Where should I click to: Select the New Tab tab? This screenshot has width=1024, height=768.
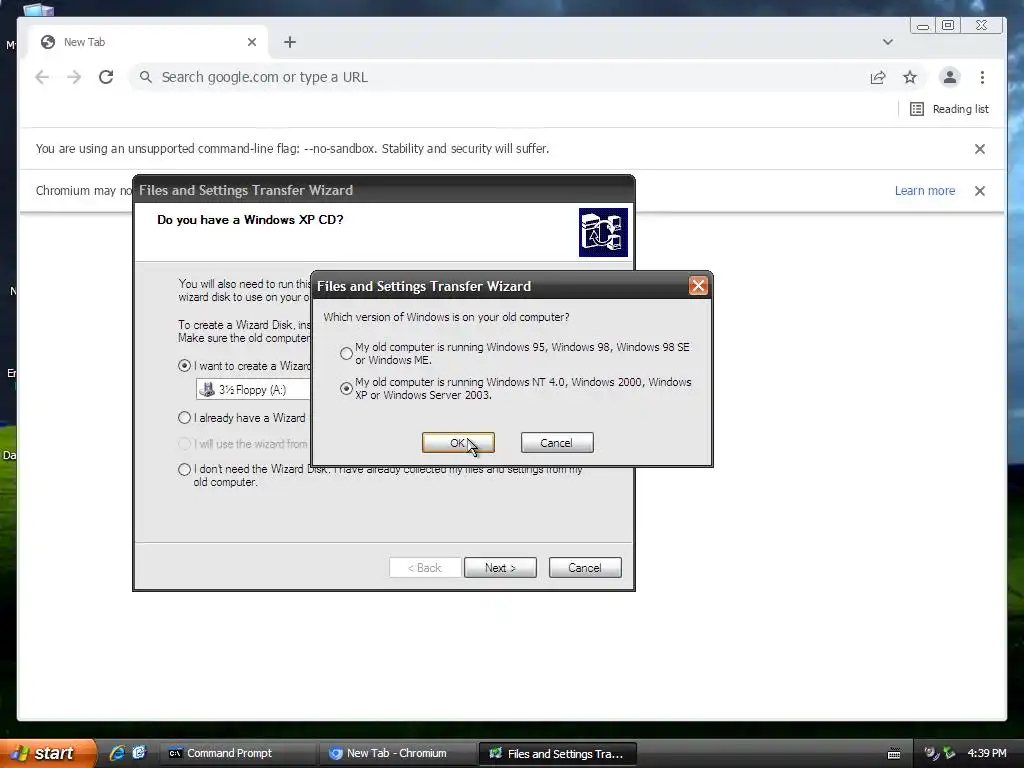coord(150,42)
